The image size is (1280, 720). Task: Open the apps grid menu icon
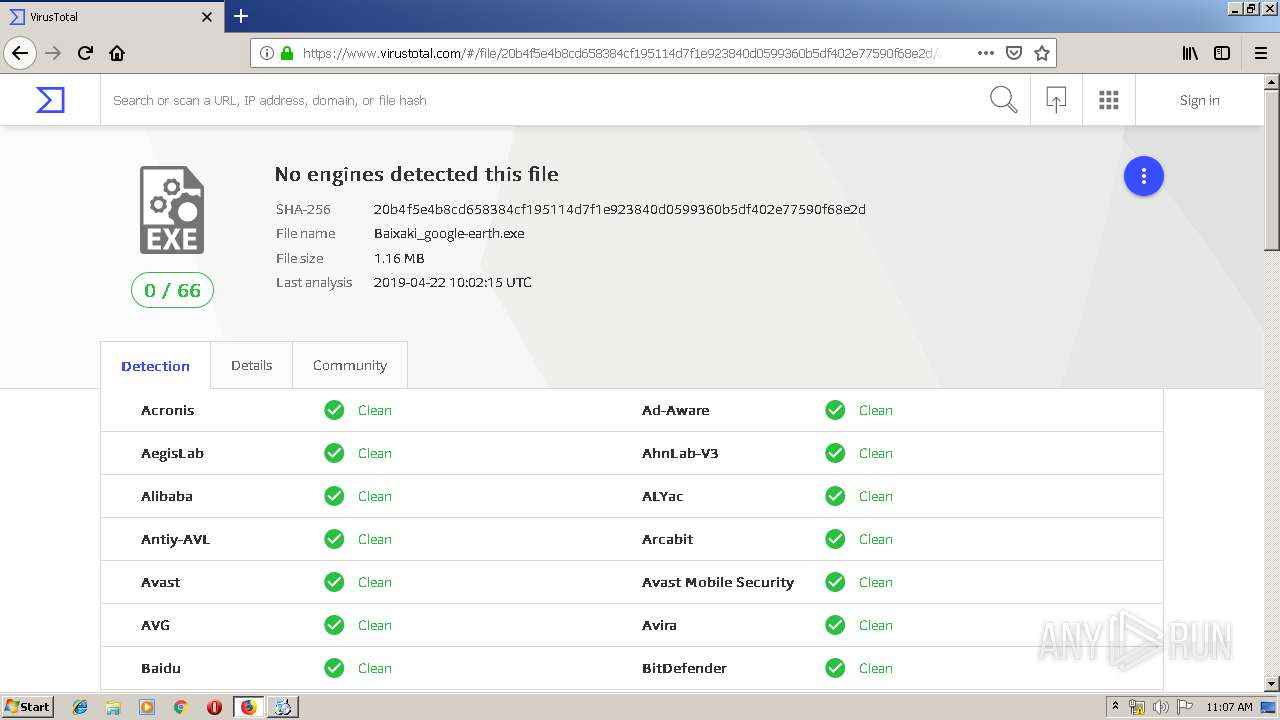coord(1108,100)
